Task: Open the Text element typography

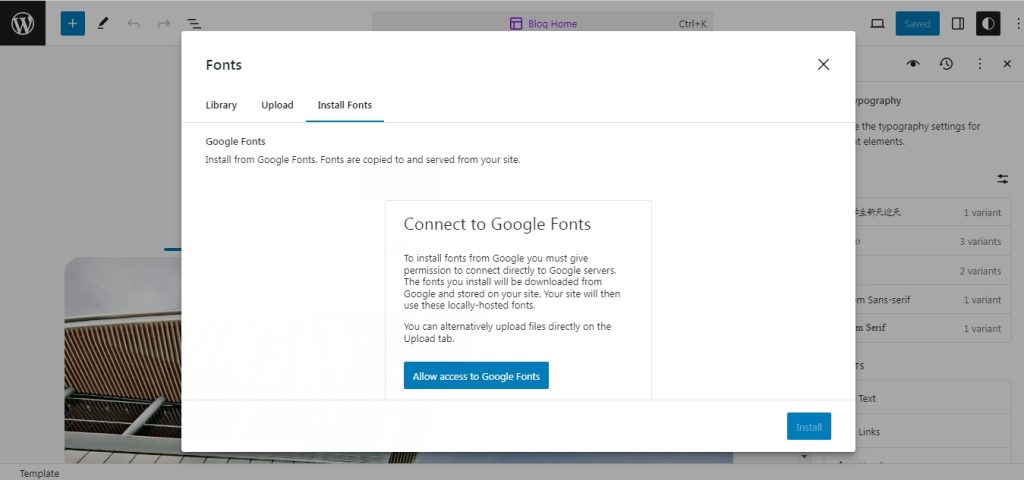Action: click(x=933, y=398)
